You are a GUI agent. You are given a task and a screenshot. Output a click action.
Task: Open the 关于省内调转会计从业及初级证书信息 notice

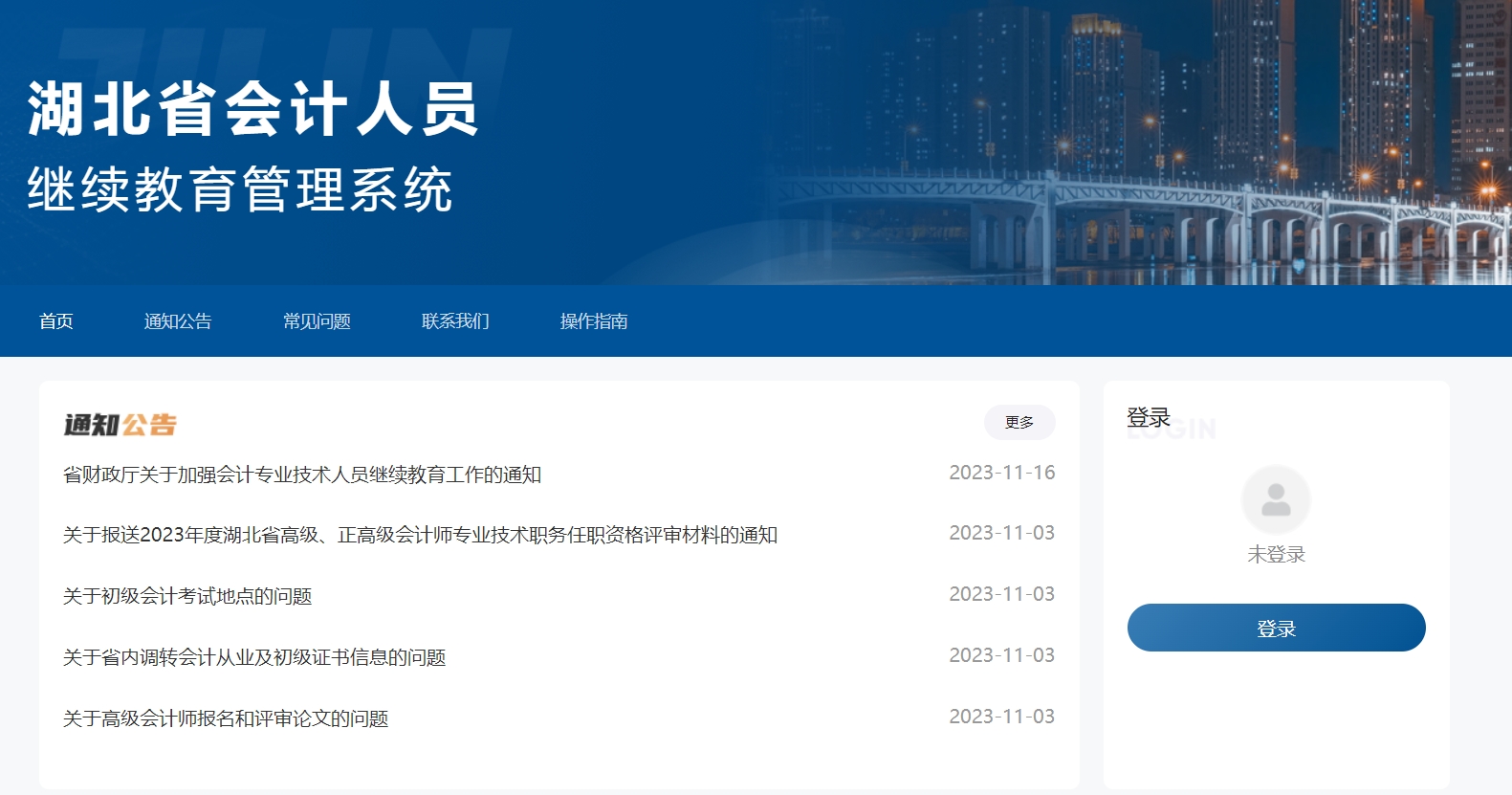point(254,657)
